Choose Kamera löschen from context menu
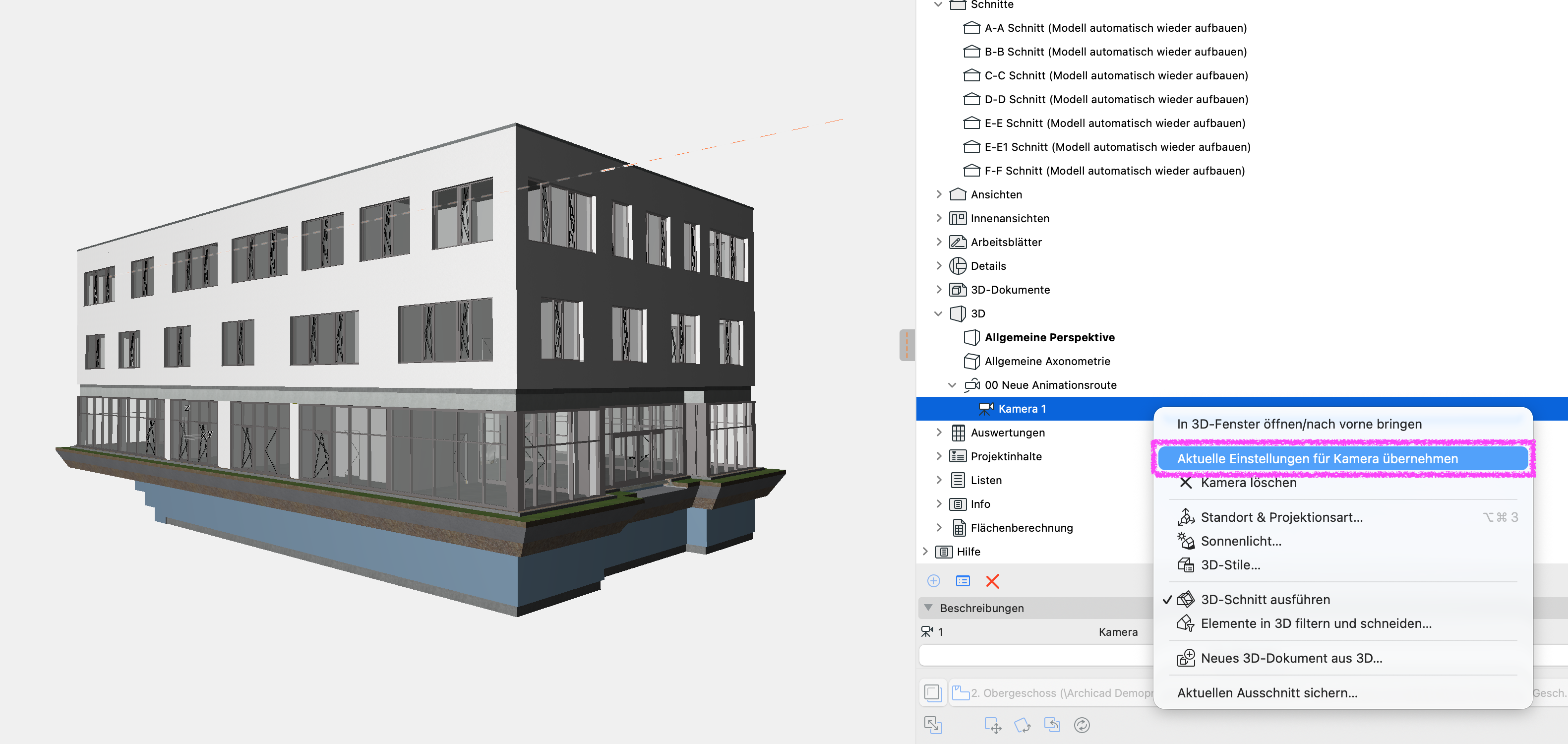This screenshot has width=1568, height=744. (1248, 482)
